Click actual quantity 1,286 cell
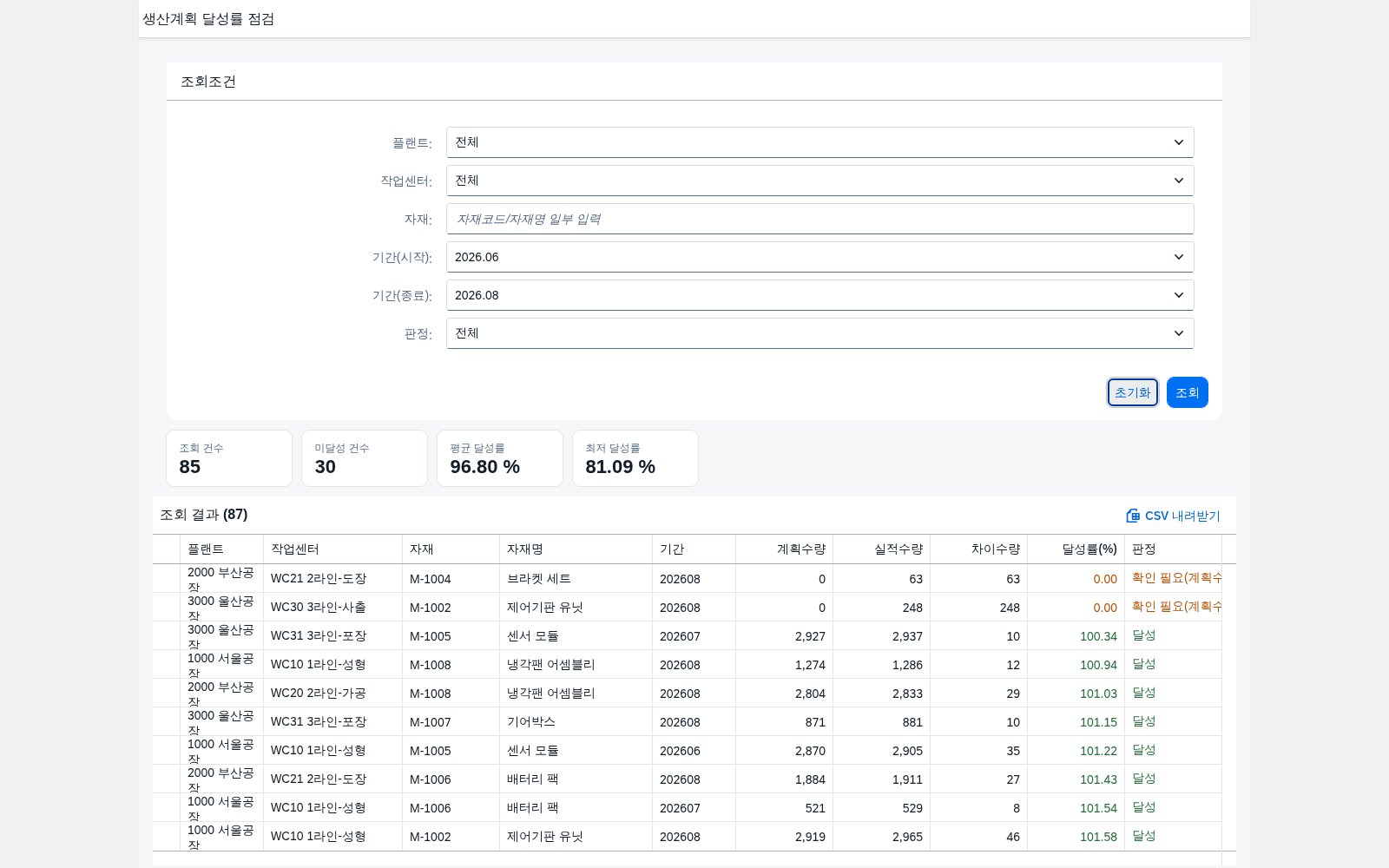 [x=881, y=665]
